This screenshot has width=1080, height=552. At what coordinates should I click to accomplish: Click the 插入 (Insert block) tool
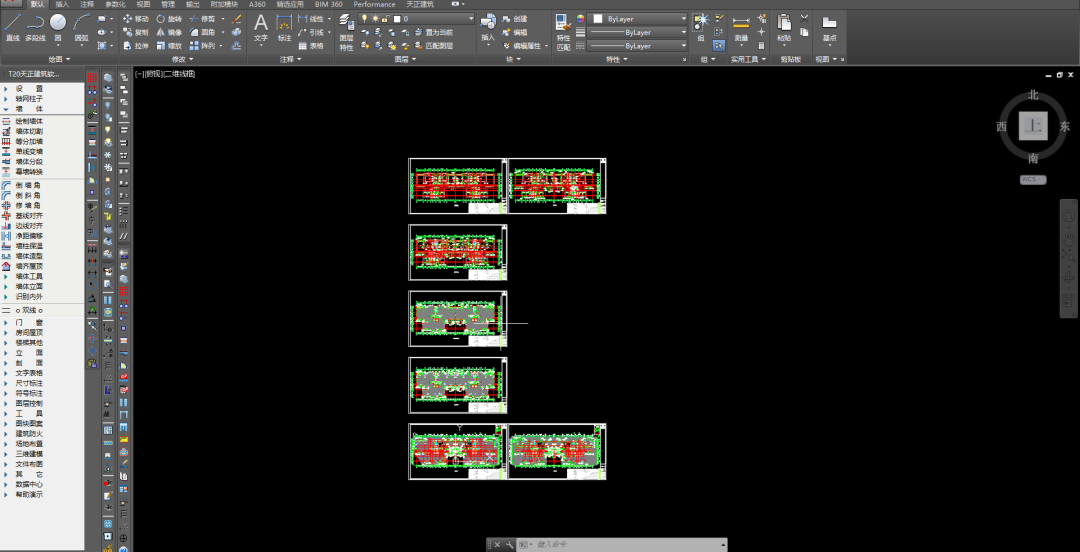(x=488, y=28)
